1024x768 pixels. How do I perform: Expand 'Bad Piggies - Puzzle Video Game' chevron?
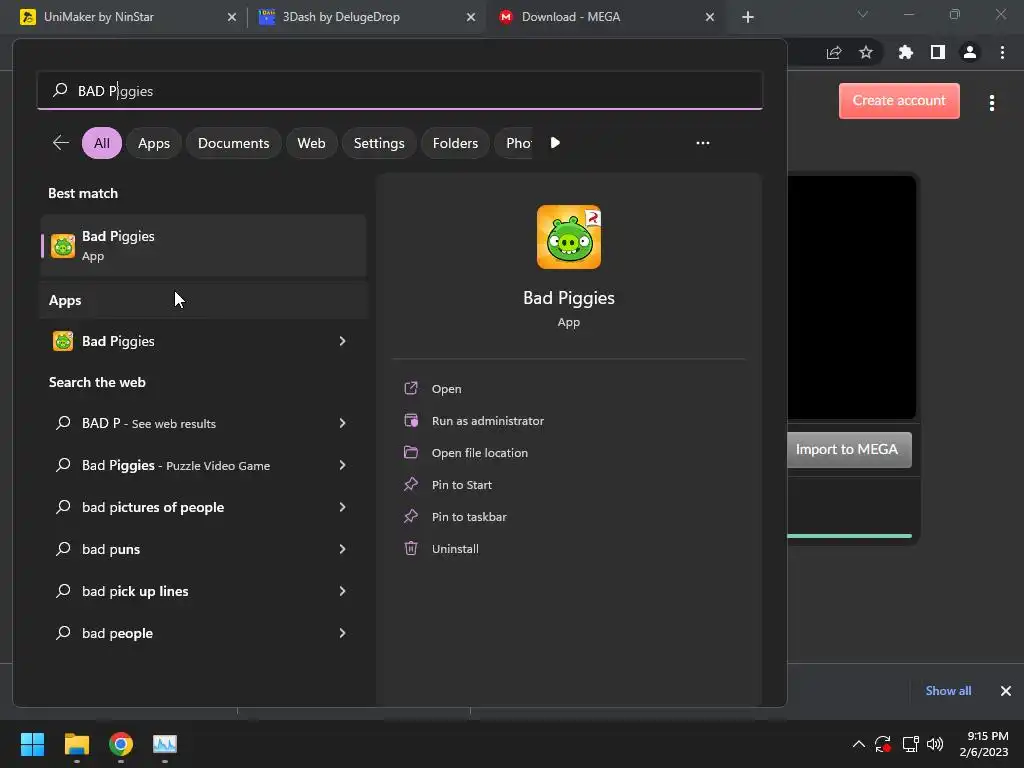point(342,465)
